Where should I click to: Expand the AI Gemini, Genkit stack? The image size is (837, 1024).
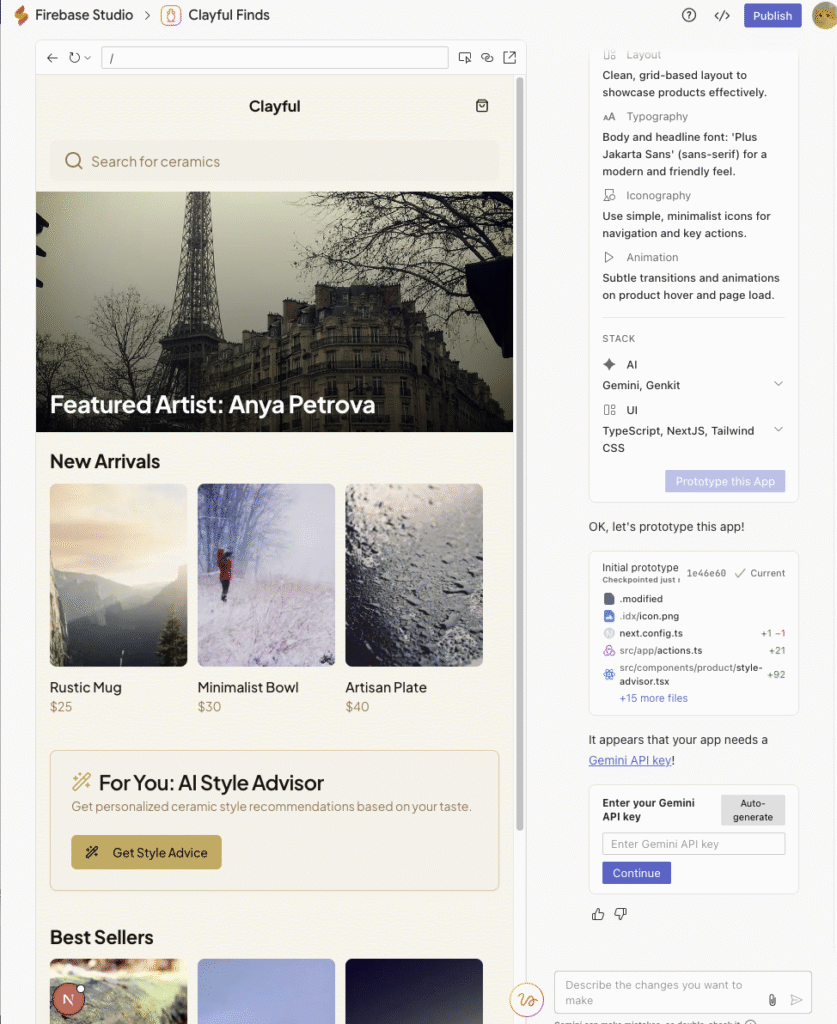(x=778, y=384)
